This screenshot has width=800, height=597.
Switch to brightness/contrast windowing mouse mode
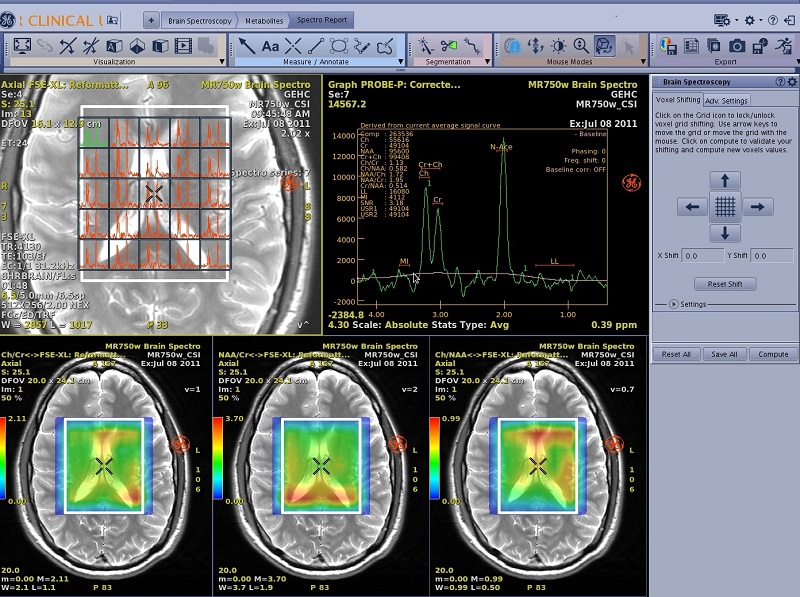click(558, 46)
